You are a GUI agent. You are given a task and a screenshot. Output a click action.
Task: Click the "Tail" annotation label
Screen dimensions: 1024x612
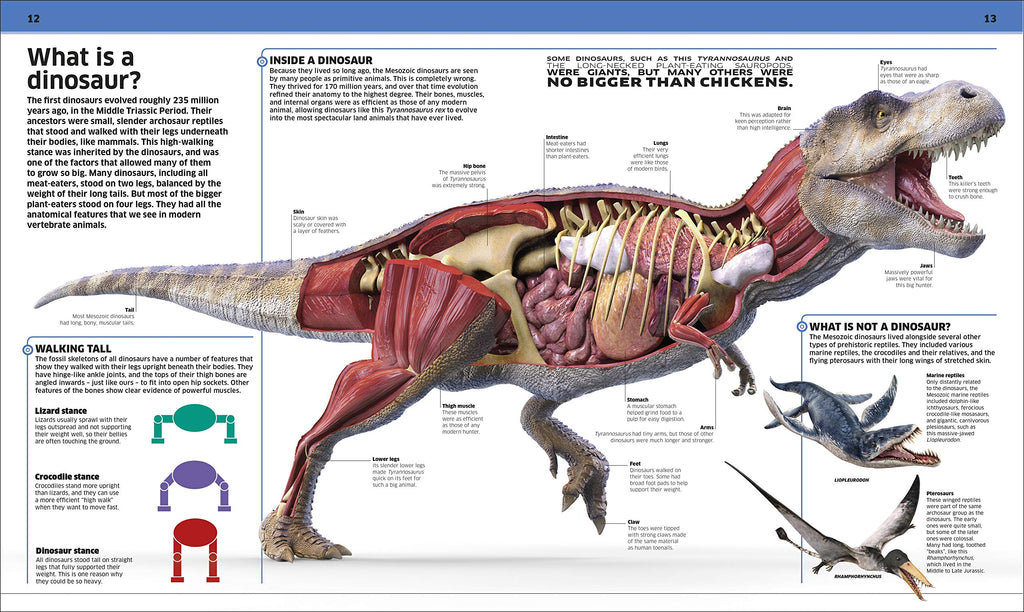pos(129,310)
